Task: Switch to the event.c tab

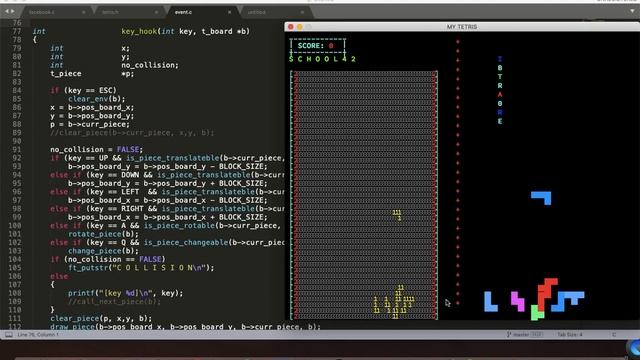Action: [x=183, y=12]
